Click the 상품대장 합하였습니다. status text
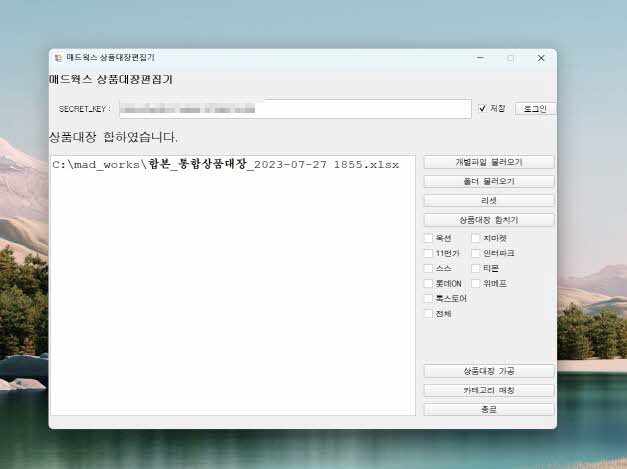 click(x=113, y=137)
